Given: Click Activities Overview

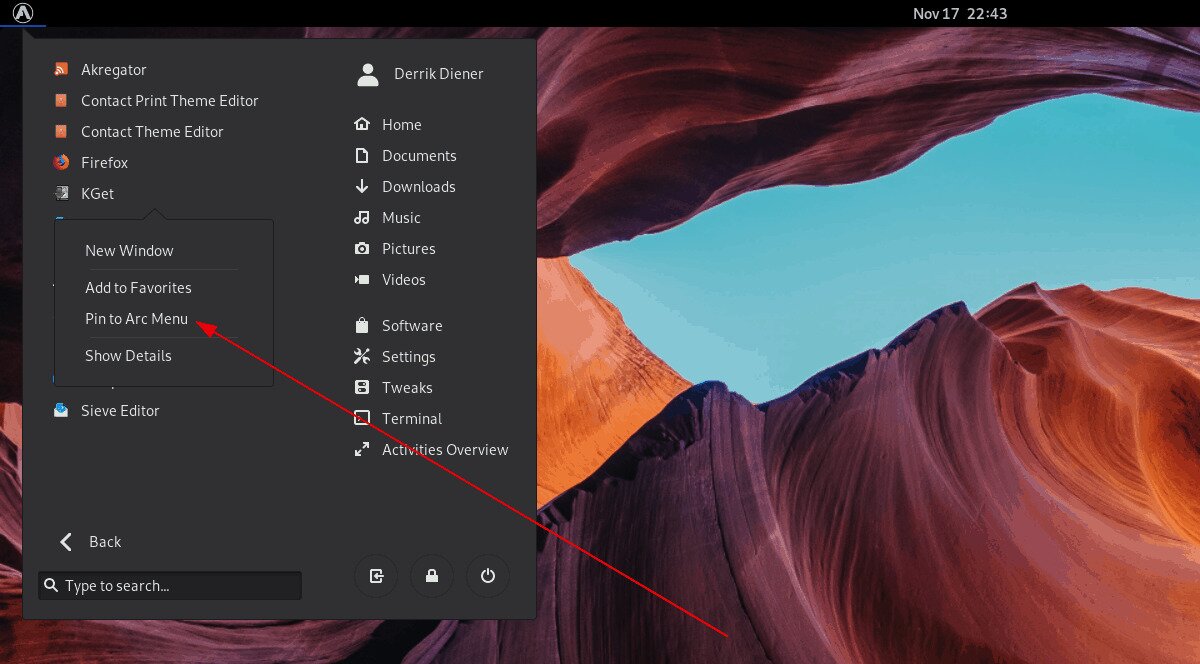Looking at the screenshot, I should coord(444,449).
